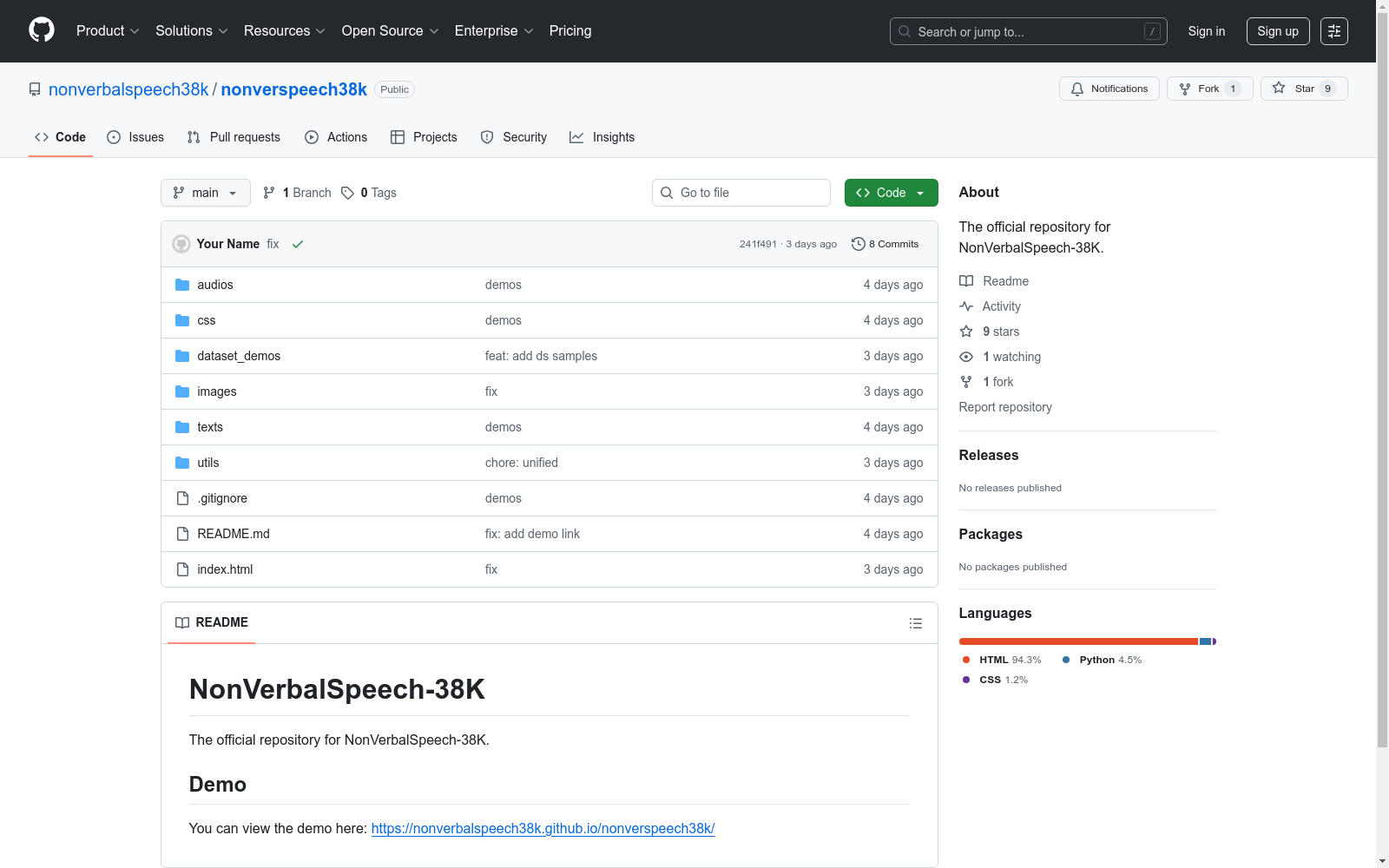Viewport: 1389px width, 868px height.
Task: Open the Releases heading link
Action: click(989, 455)
